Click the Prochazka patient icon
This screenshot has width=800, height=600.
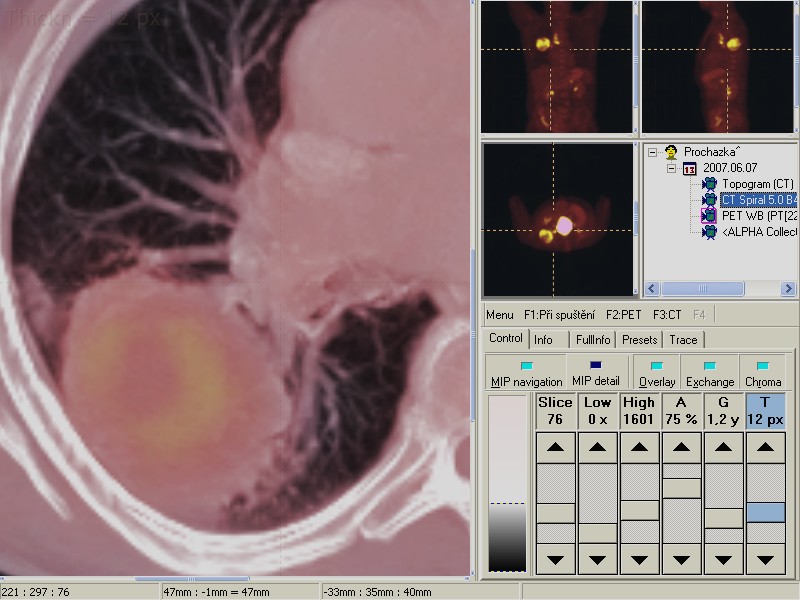(x=671, y=153)
